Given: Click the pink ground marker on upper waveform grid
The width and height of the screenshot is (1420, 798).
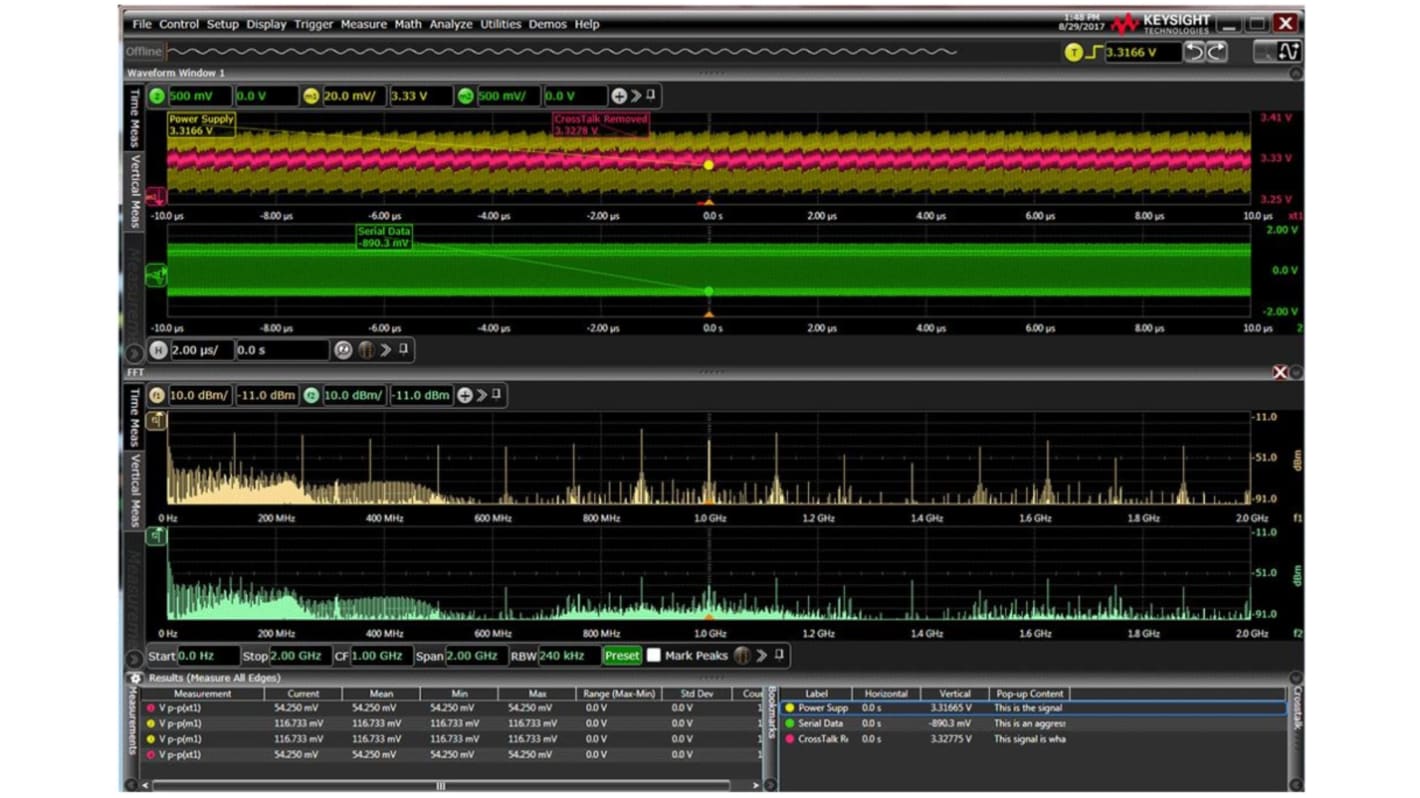Looking at the screenshot, I should click(x=157, y=196).
